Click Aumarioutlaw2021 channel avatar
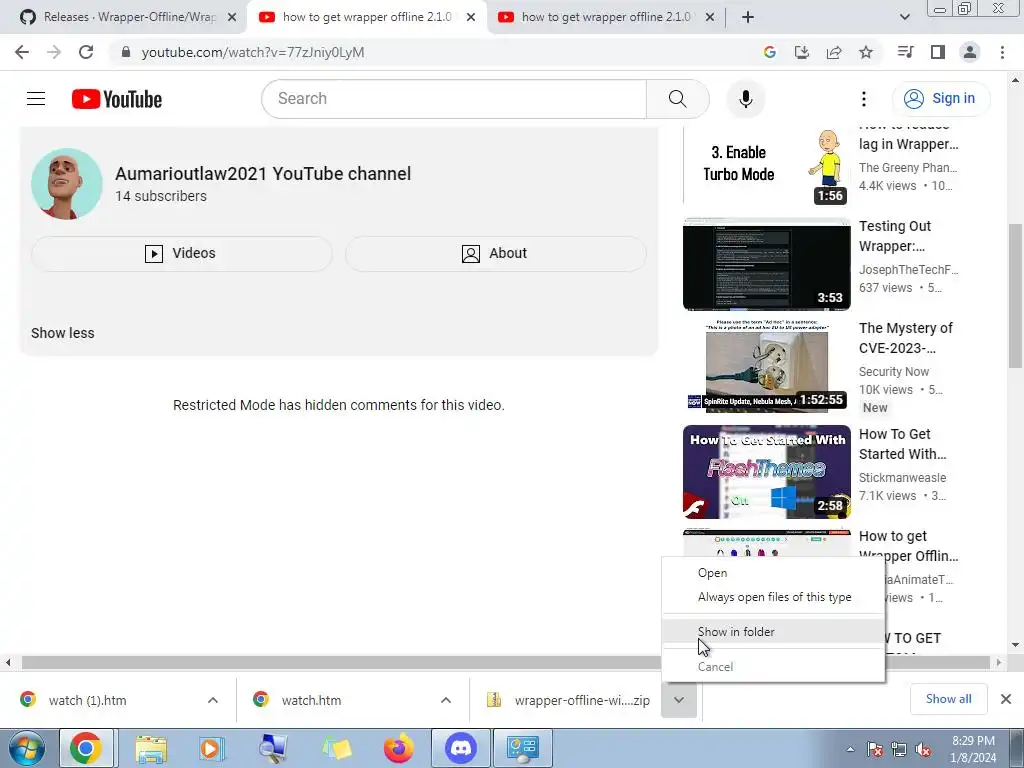Viewport: 1024px width, 768px height. (x=67, y=184)
